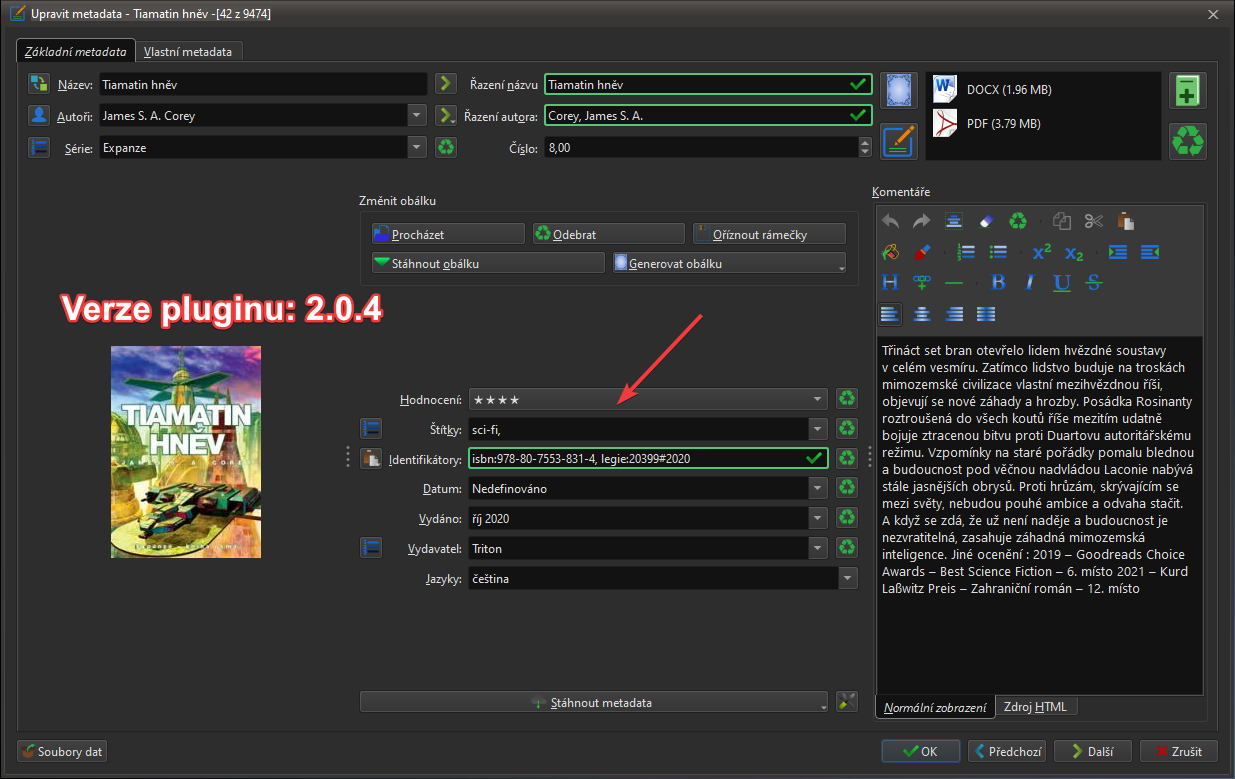Clear the Série field with recycle icon

tap(446, 147)
